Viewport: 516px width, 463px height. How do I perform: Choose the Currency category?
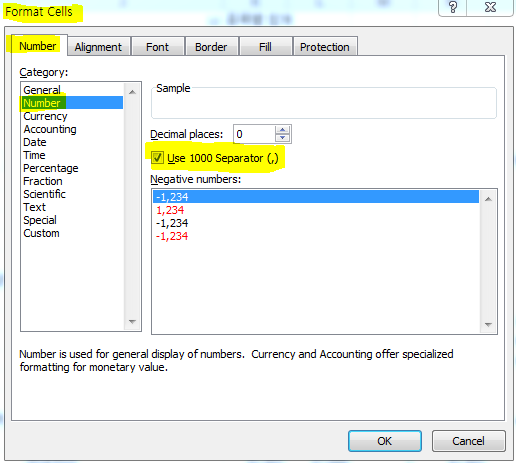[72, 116]
